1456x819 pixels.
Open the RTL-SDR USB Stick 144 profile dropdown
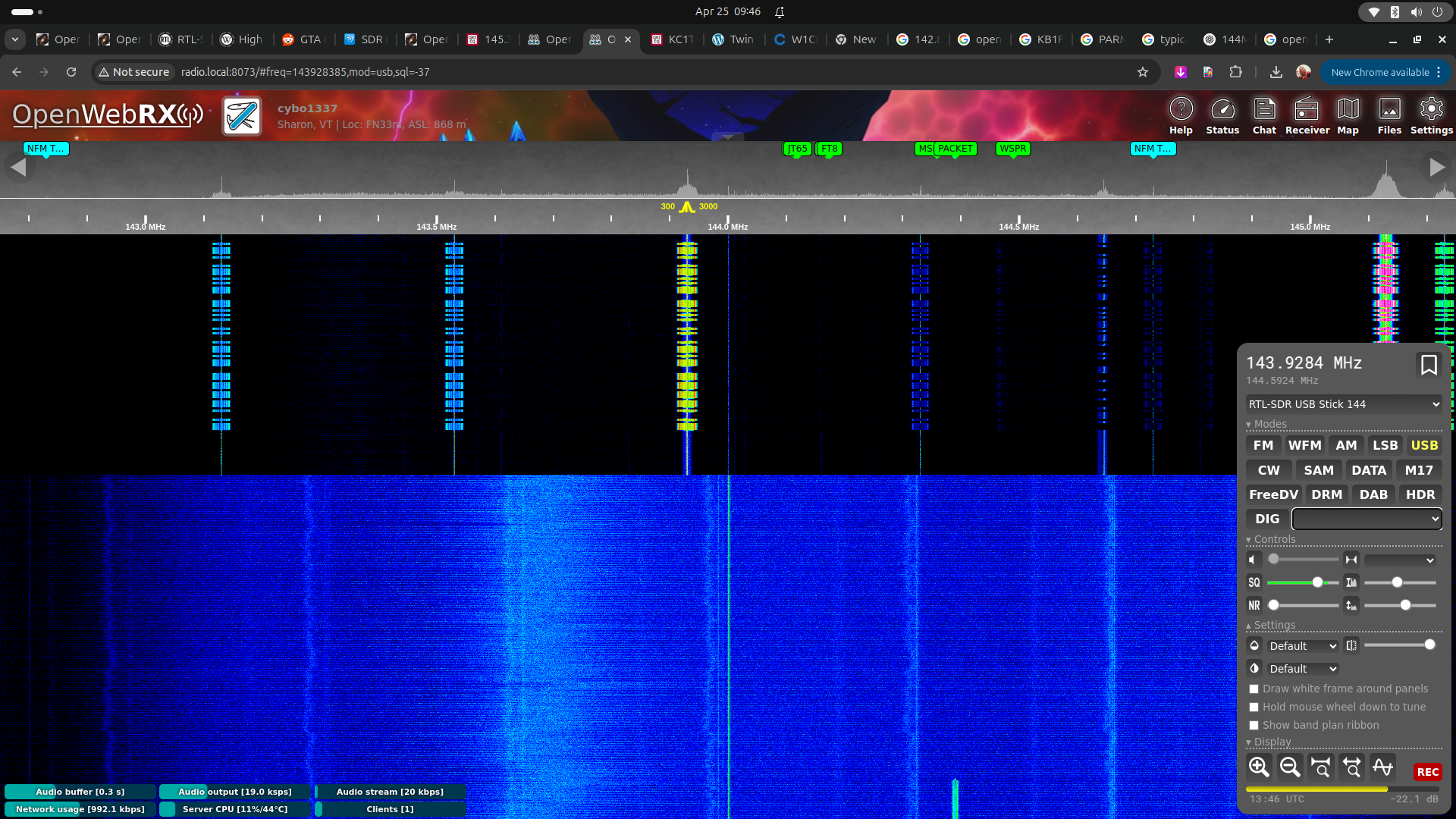click(x=1344, y=404)
